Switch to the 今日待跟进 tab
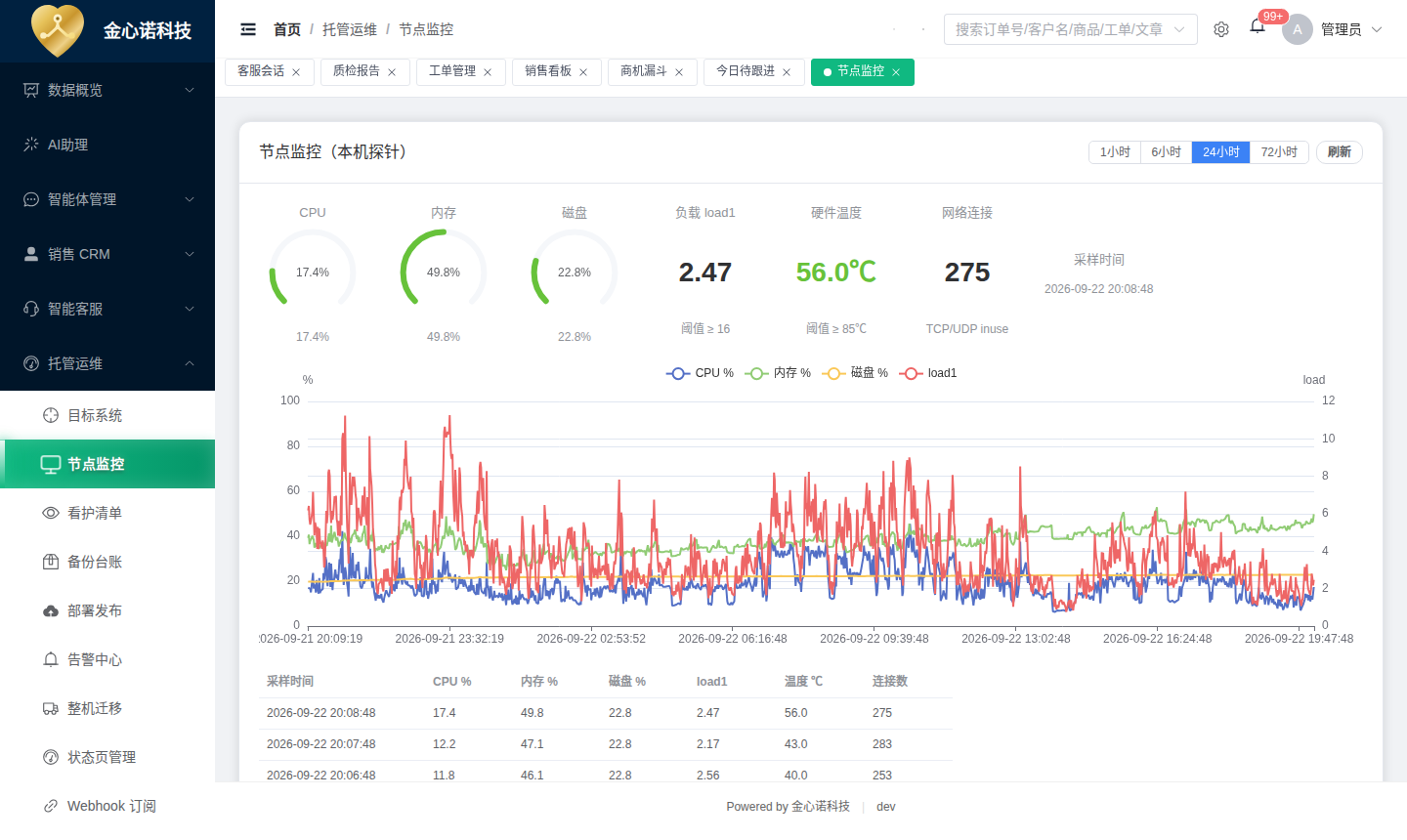Screen dimensions: 1407x840 coord(753,72)
